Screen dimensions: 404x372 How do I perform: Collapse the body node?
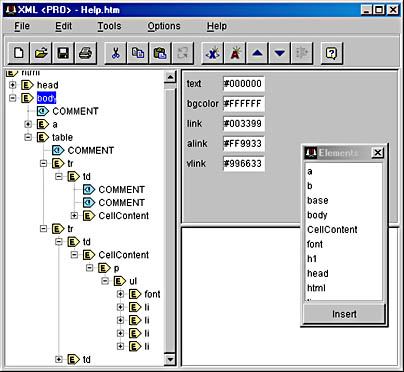(x=13, y=98)
